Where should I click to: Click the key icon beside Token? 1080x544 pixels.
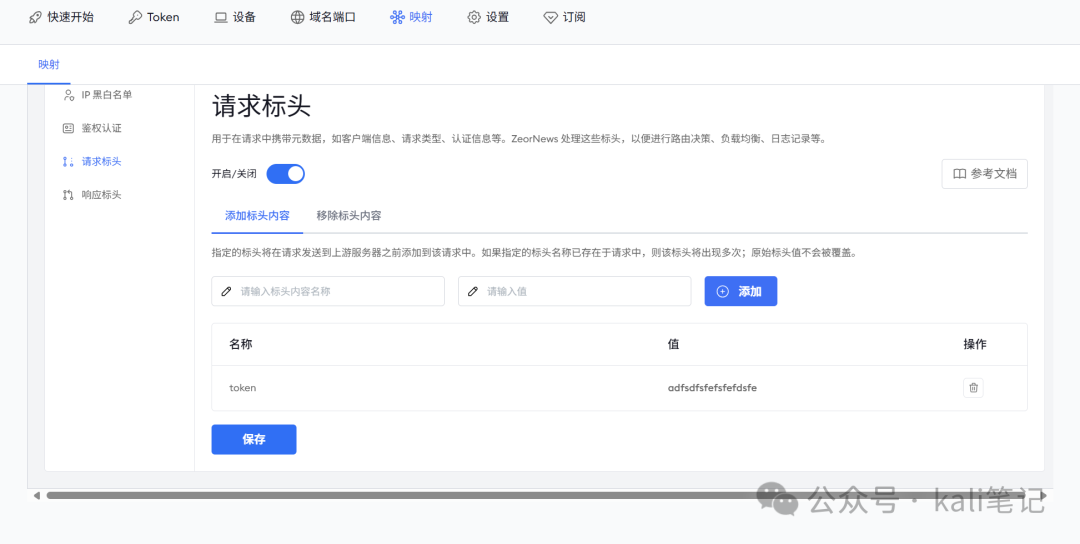click(x=135, y=17)
